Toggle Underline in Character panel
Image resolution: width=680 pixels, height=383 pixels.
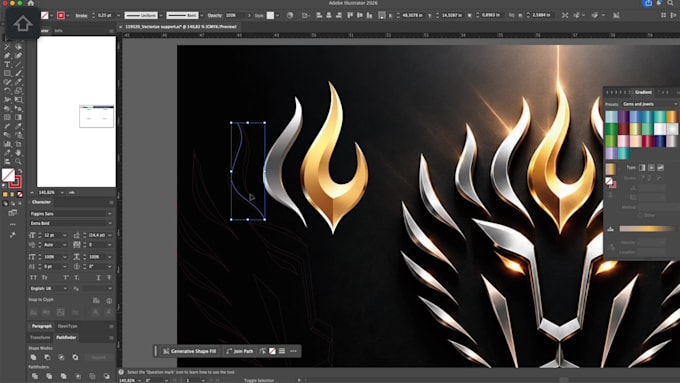tap(98, 278)
